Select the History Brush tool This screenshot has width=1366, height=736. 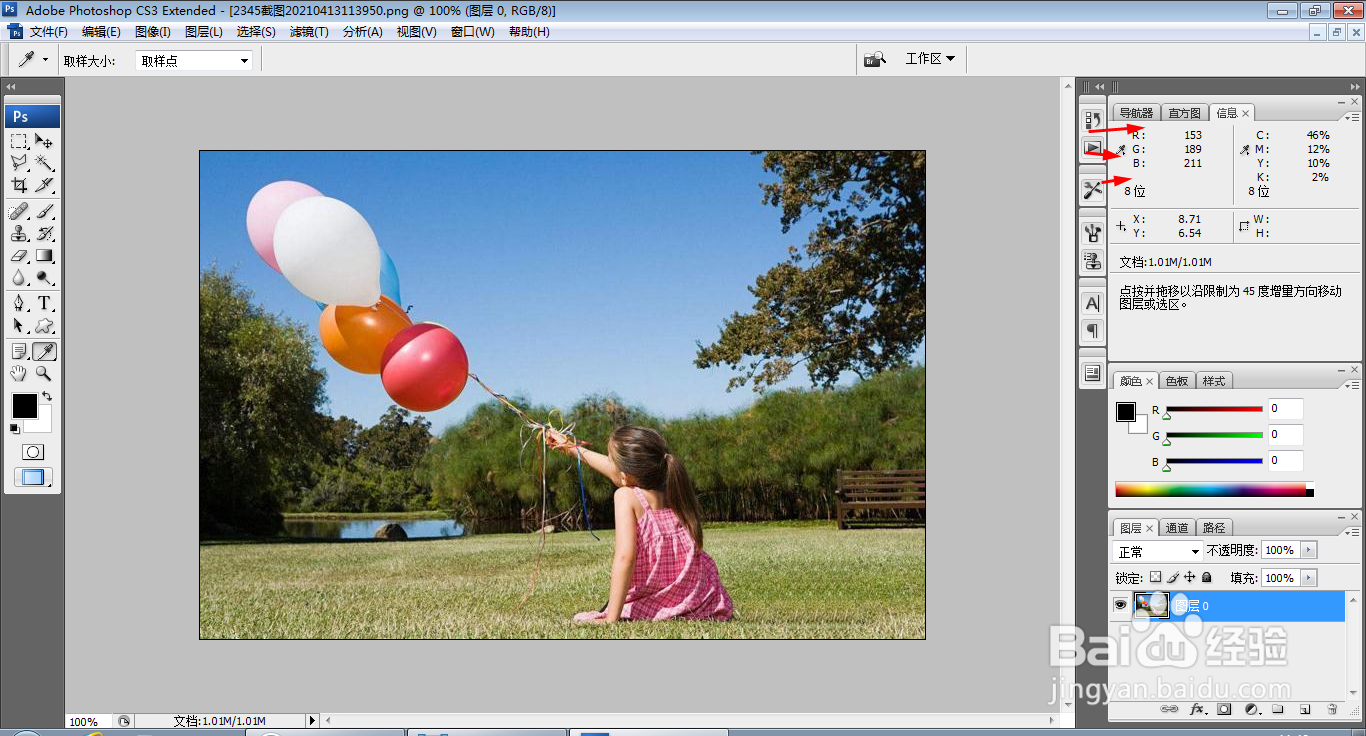point(44,233)
